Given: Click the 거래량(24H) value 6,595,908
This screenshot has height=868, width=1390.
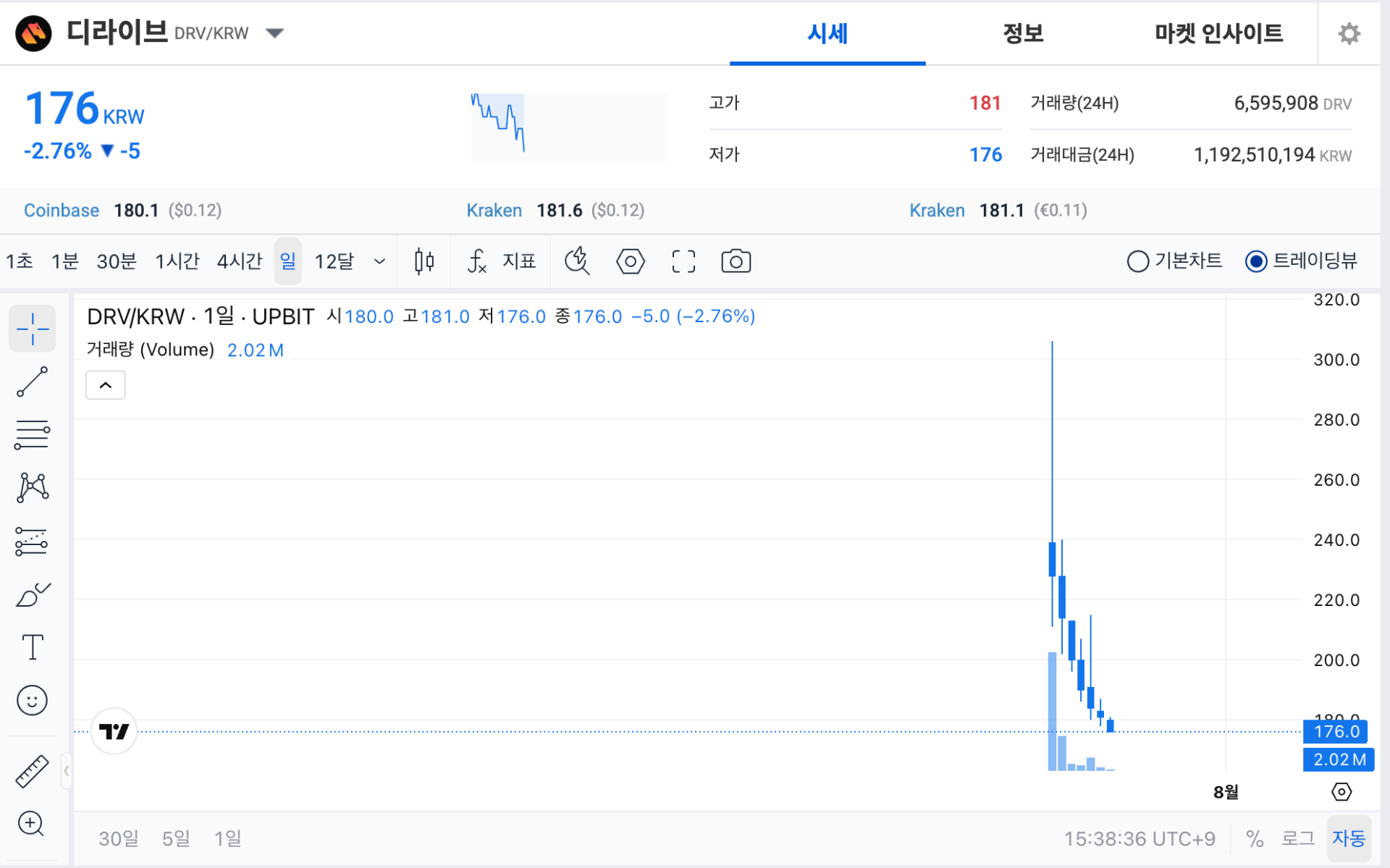Looking at the screenshot, I should (x=1276, y=103).
